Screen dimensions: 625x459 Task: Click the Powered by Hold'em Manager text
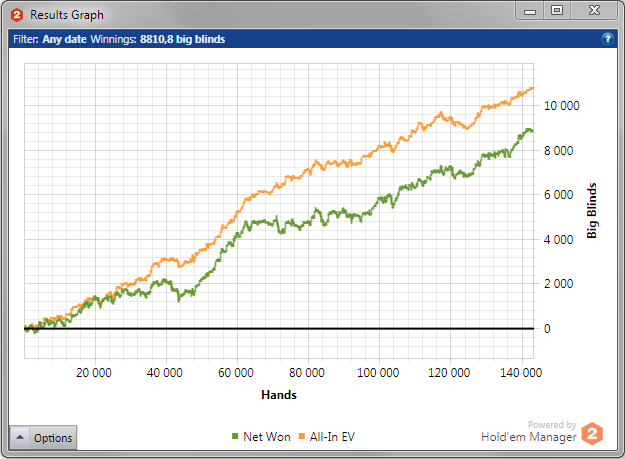coord(529,432)
